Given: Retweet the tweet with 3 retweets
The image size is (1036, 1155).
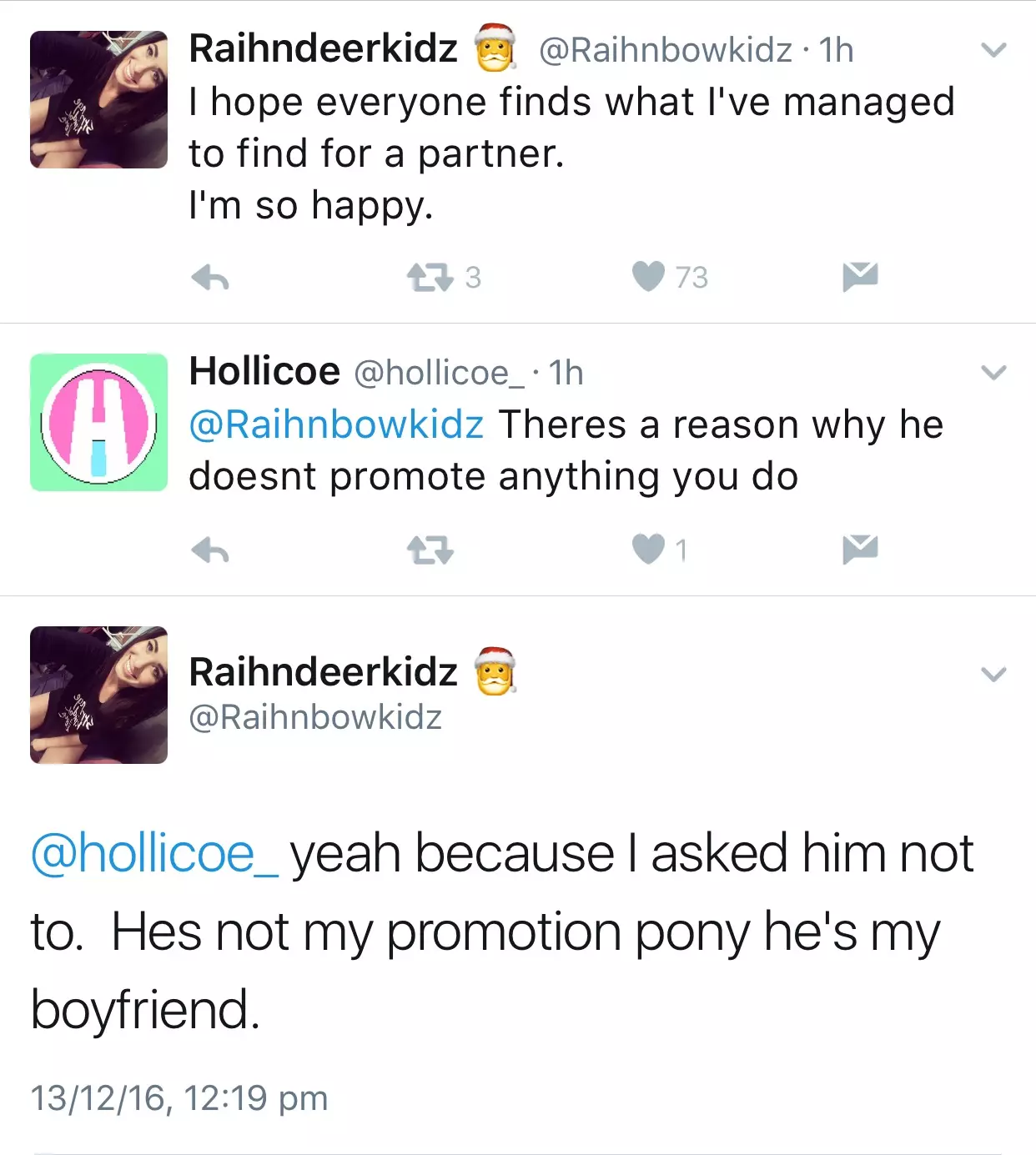Looking at the screenshot, I should pyautogui.click(x=430, y=277).
